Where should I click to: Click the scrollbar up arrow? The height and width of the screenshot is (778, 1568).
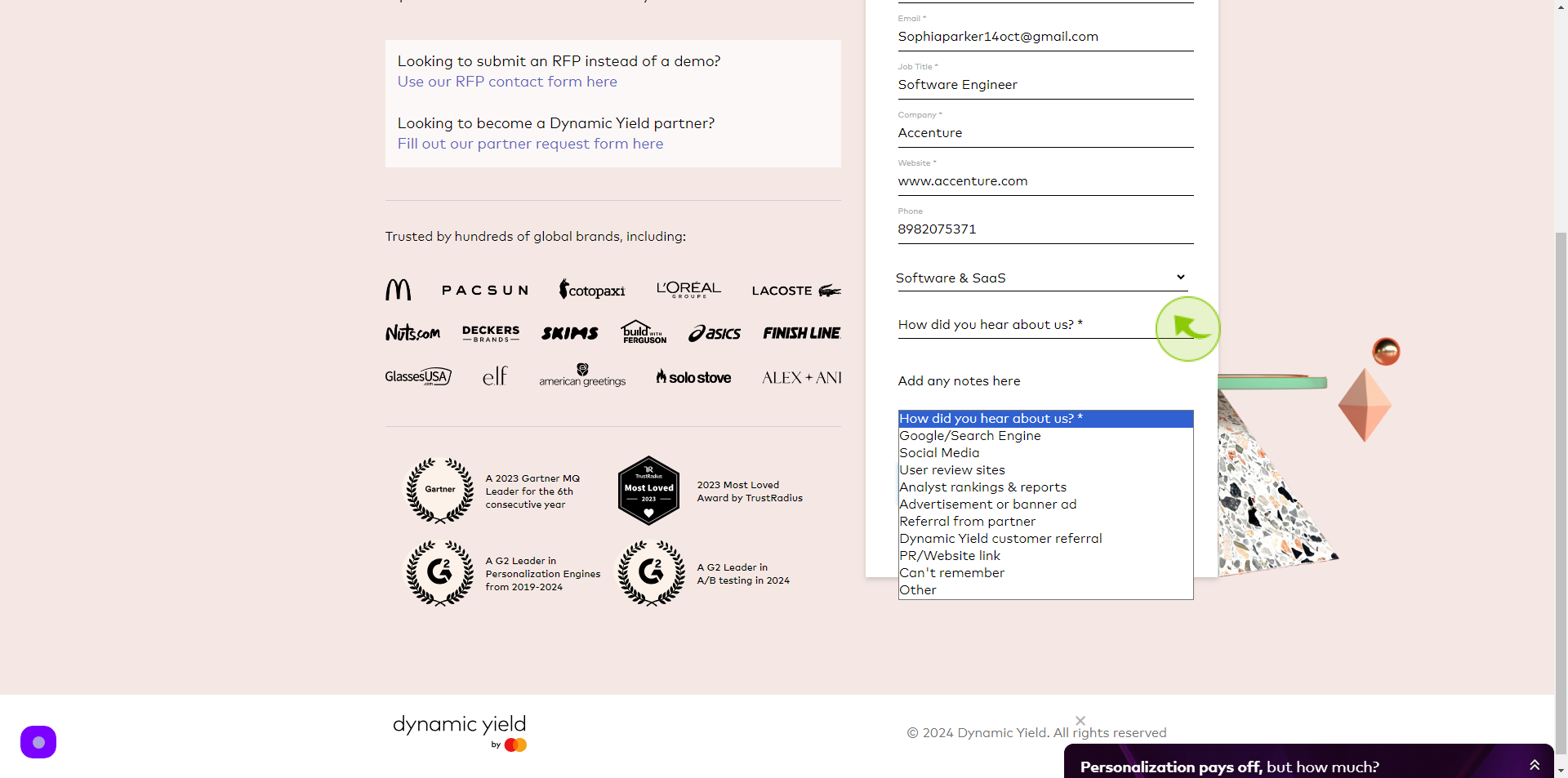click(x=1561, y=7)
